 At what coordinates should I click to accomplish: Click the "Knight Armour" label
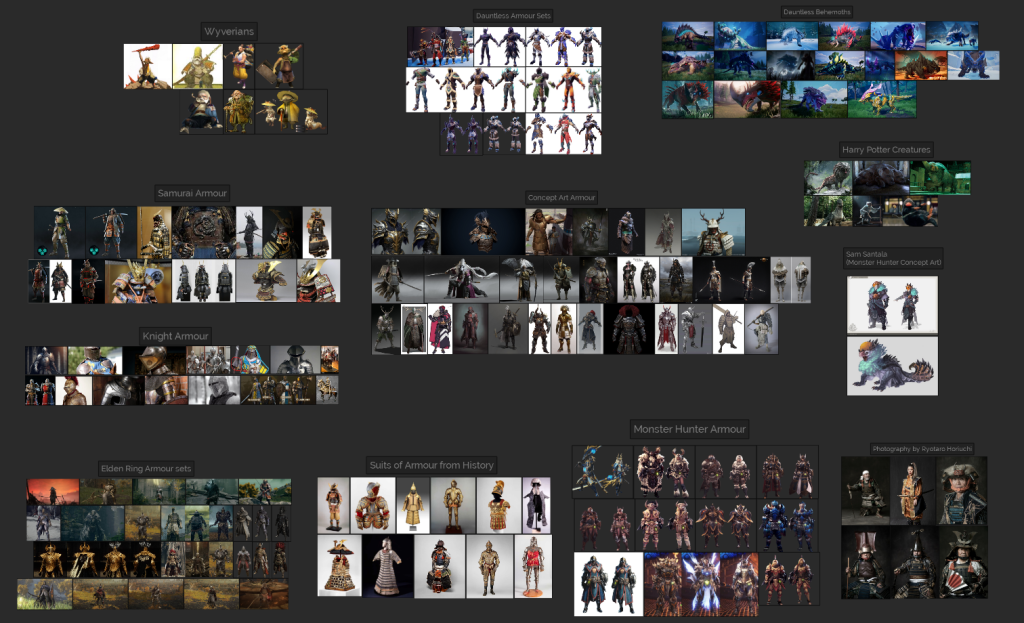(x=175, y=336)
